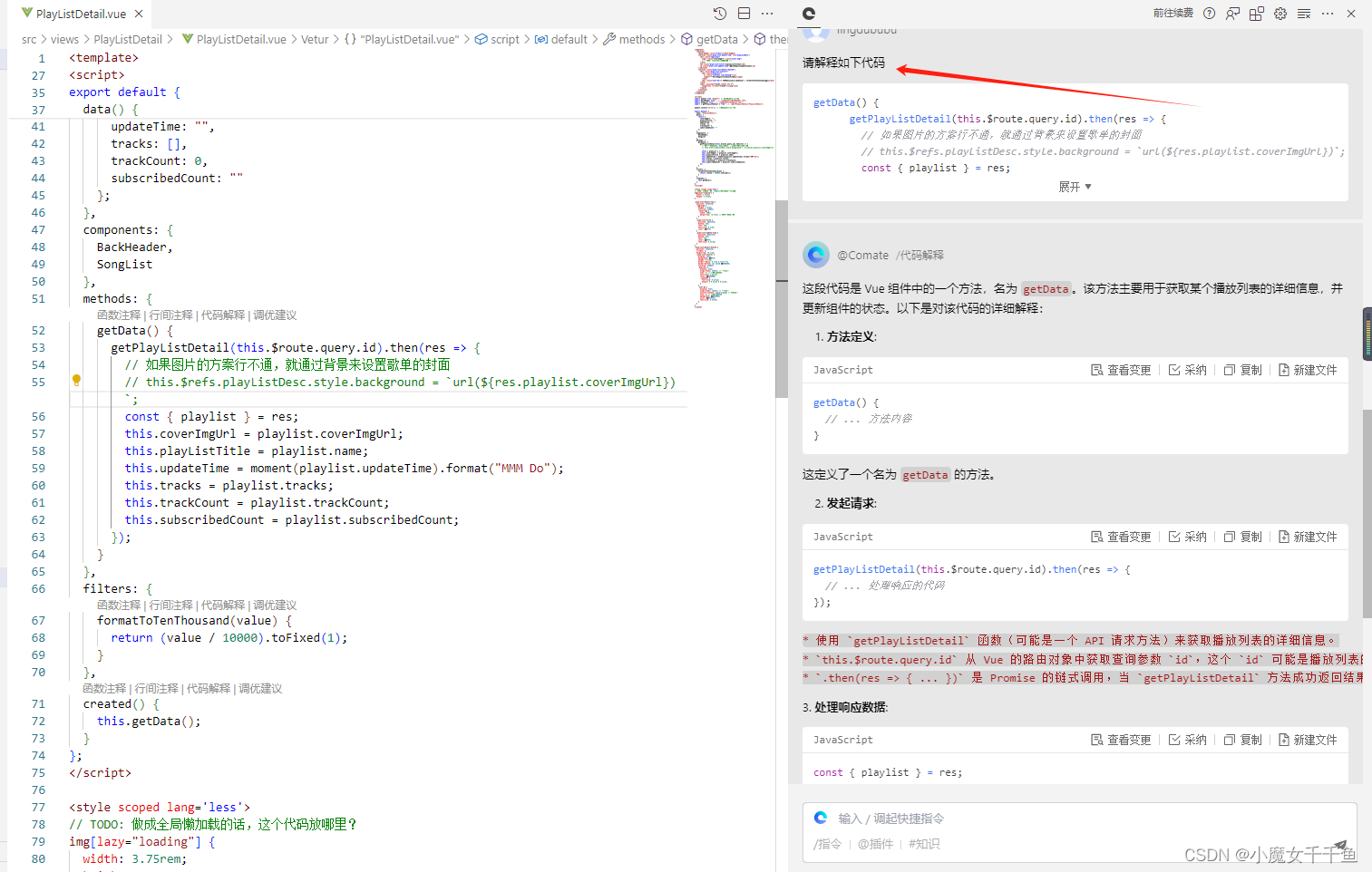Click 新建文件 in getPlayListDetail code block
The height and width of the screenshot is (872, 1372).
[x=1308, y=537]
